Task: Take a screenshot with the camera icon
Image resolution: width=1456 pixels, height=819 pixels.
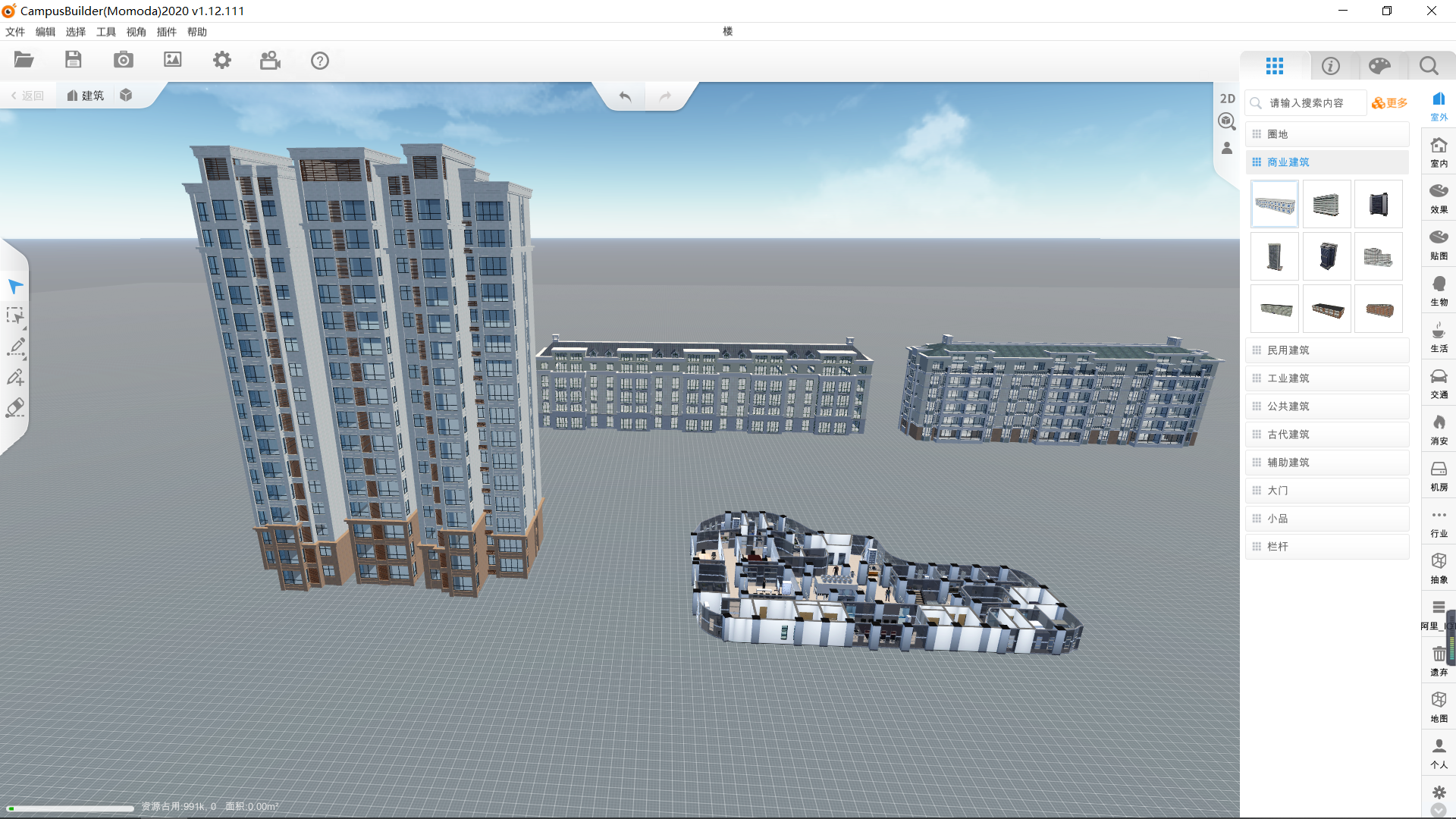Action: click(123, 60)
